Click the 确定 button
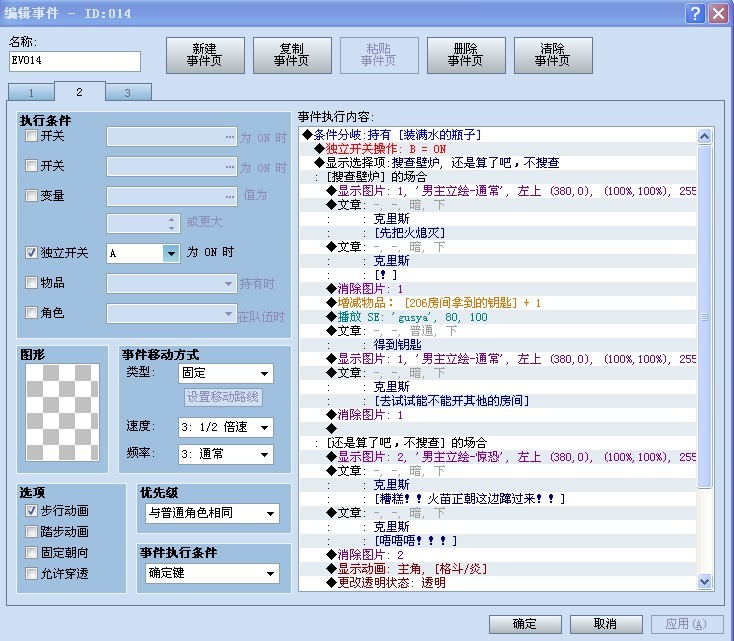 pyautogui.click(x=525, y=624)
